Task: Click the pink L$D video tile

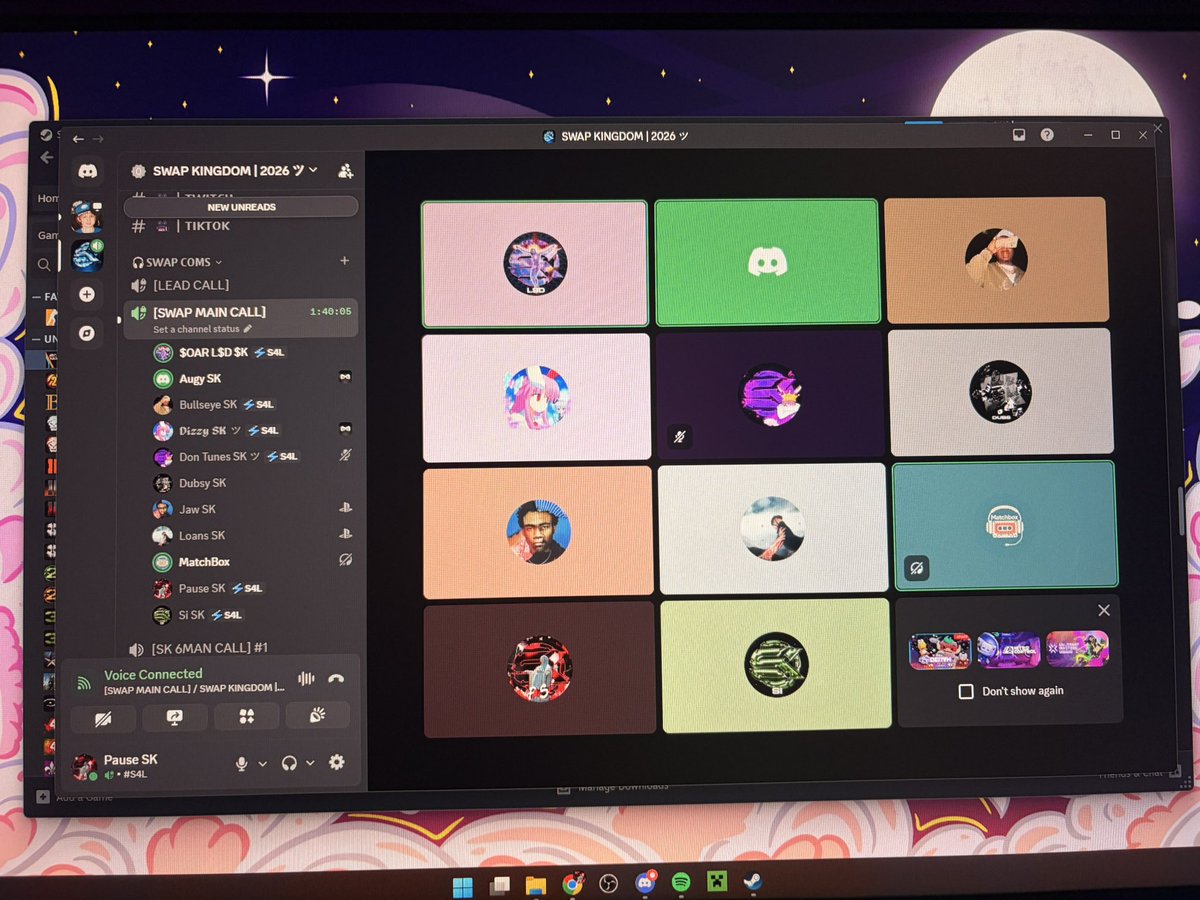Action: tap(534, 264)
